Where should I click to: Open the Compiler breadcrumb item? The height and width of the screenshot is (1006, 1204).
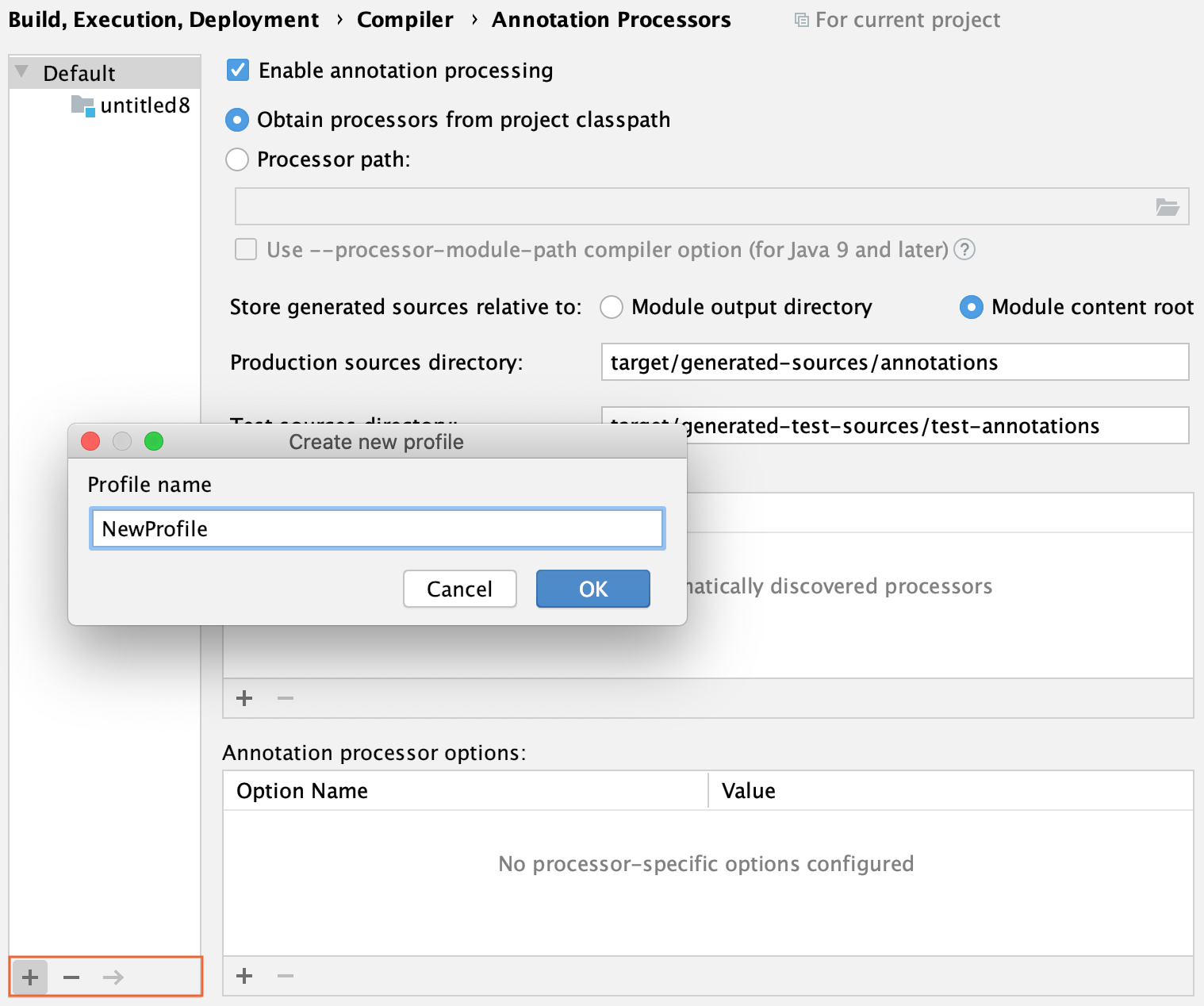[405, 20]
